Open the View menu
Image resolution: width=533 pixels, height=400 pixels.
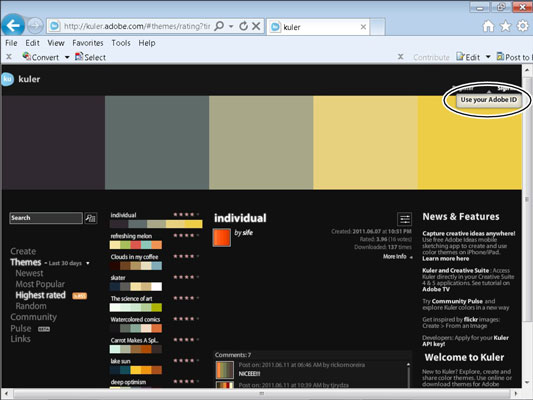(x=56, y=43)
